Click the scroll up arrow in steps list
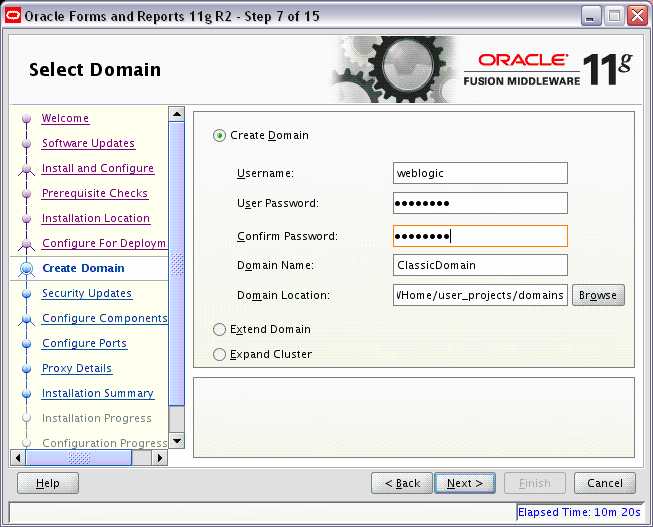Image resolution: width=653 pixels, height=527 pixels. point(177,114)
